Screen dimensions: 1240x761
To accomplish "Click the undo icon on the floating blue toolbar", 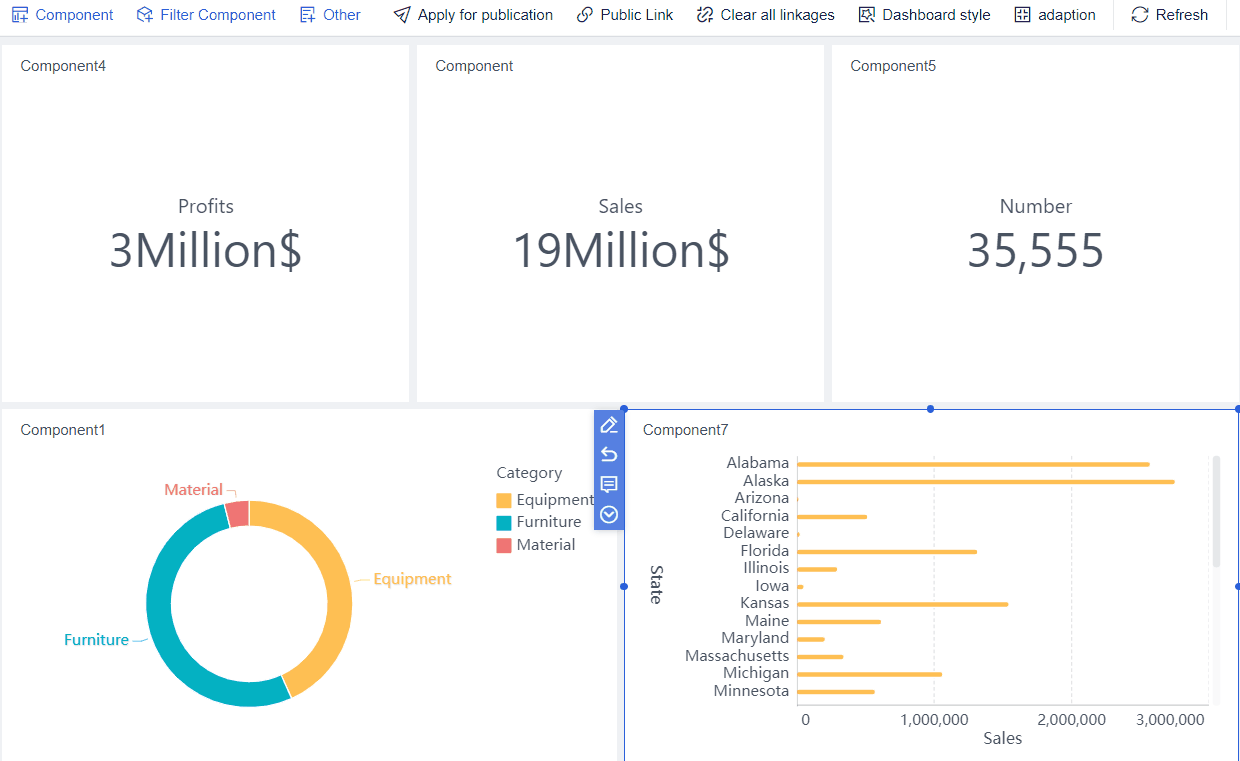I will pyautogui.click(x=609, y=454).
